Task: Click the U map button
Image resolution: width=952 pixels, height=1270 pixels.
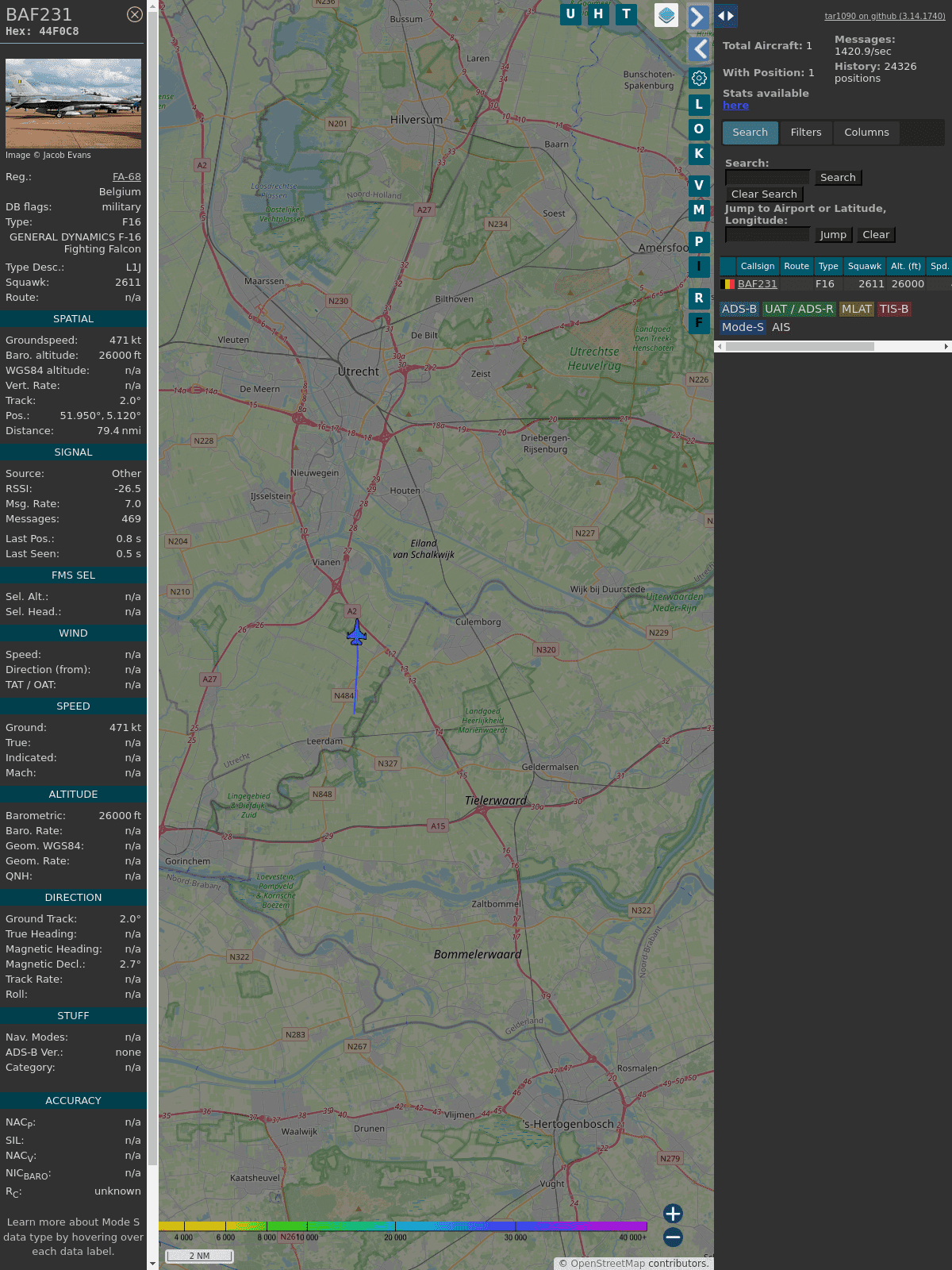Action: [x=570, y=13]
